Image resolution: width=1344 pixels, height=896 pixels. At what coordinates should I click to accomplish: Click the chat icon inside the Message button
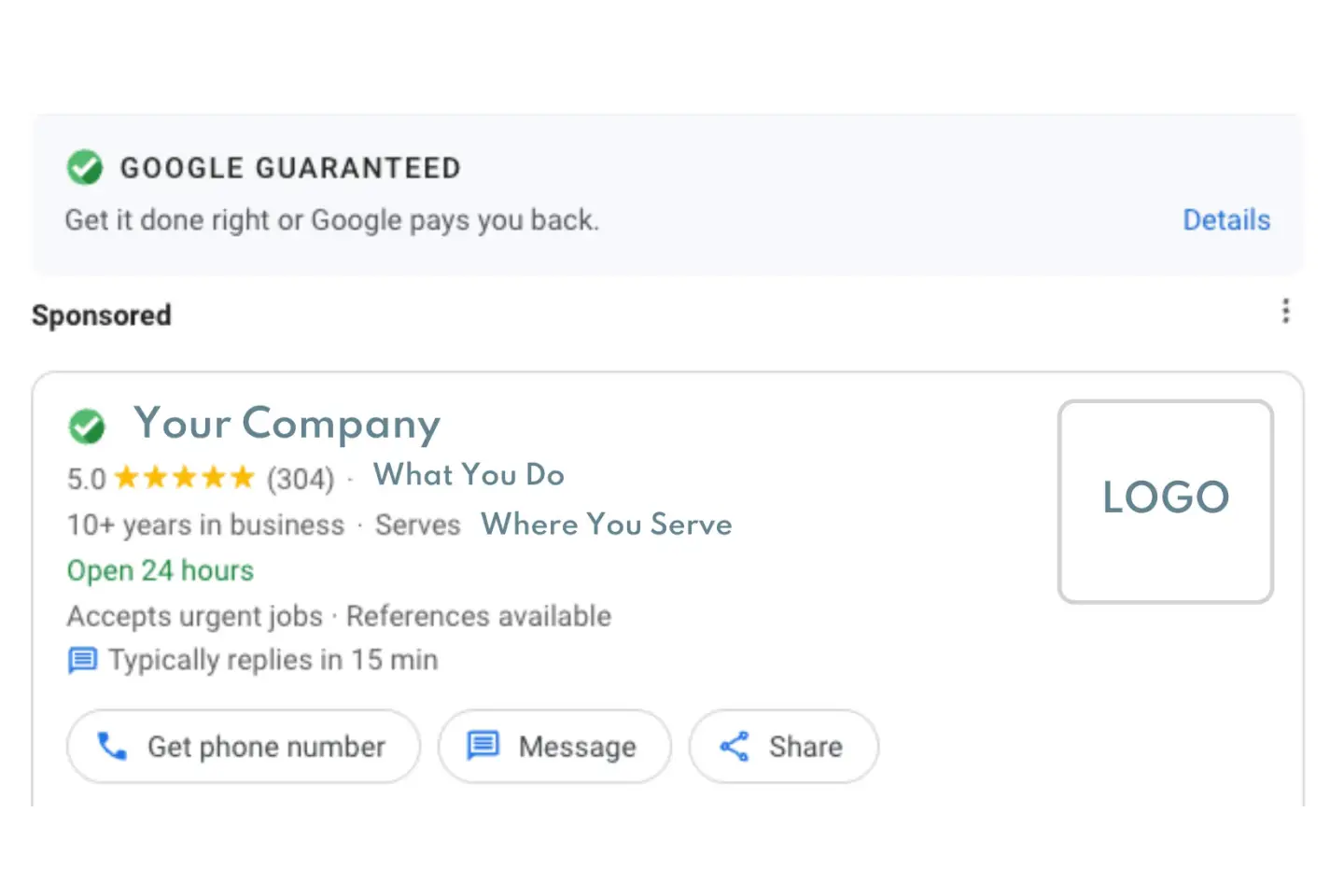(x=483, y=746)
